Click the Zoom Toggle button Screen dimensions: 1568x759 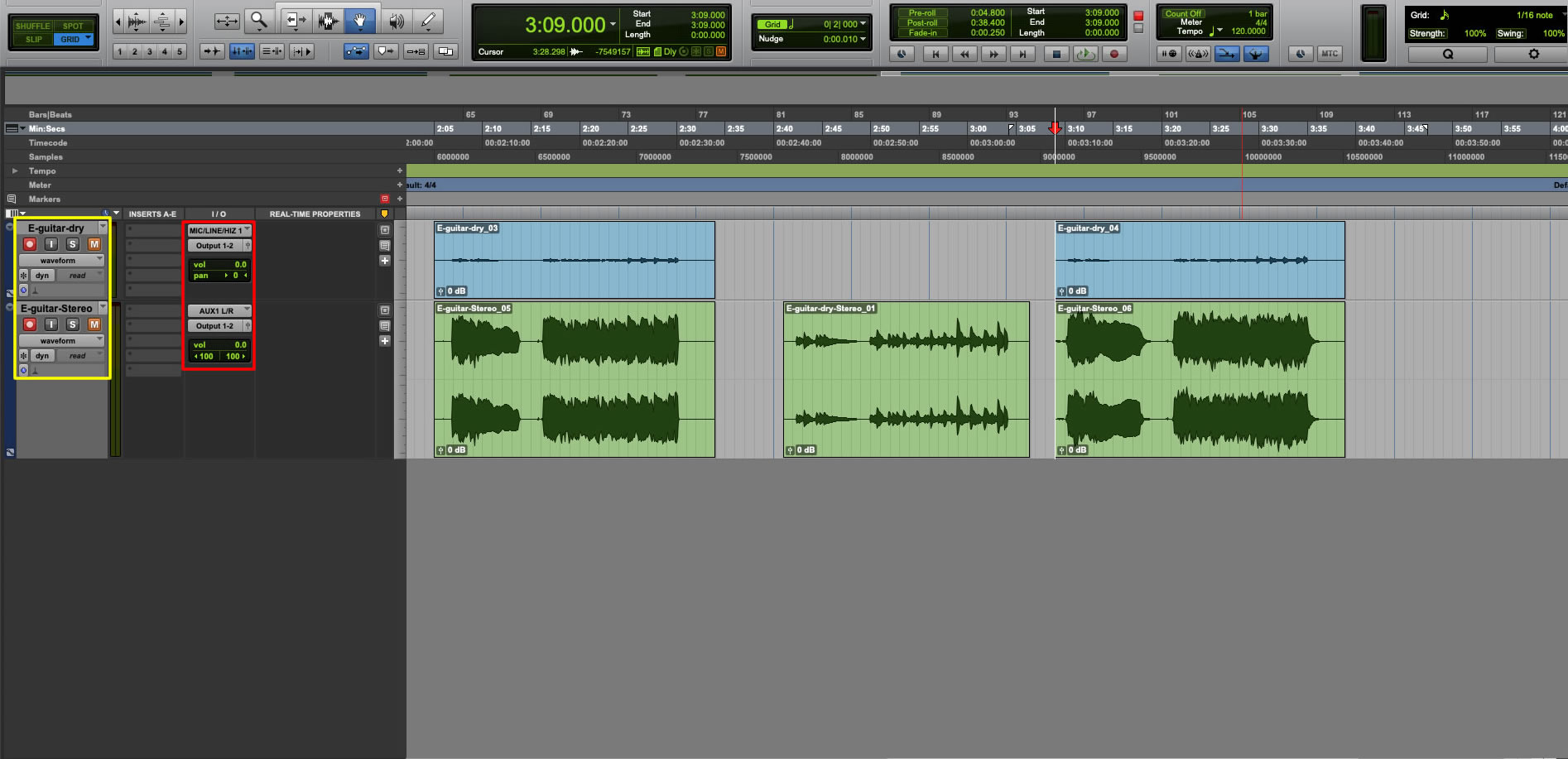pyautogui.click(x=226, y=21)
